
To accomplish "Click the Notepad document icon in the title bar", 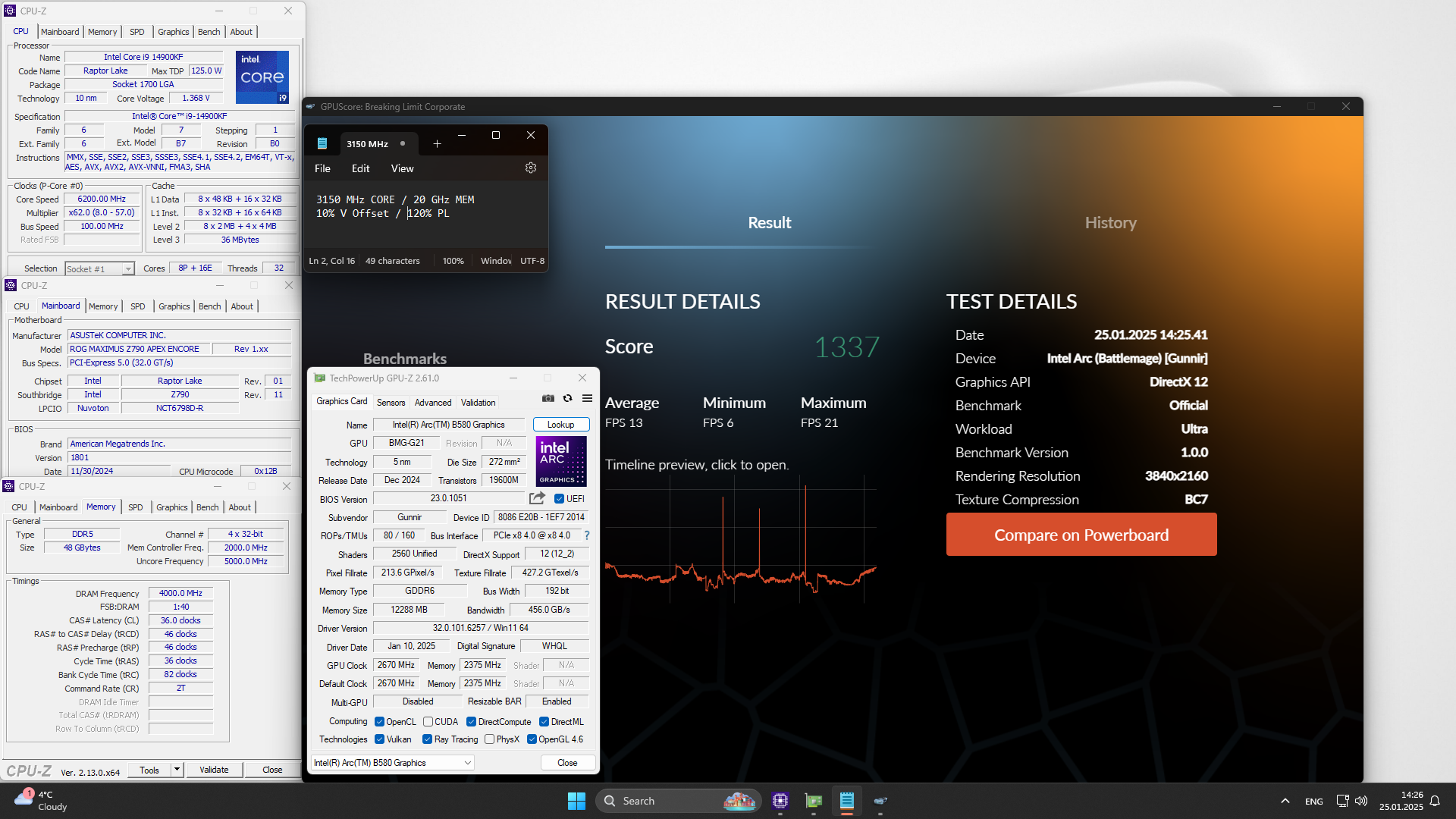I will 322,143.
